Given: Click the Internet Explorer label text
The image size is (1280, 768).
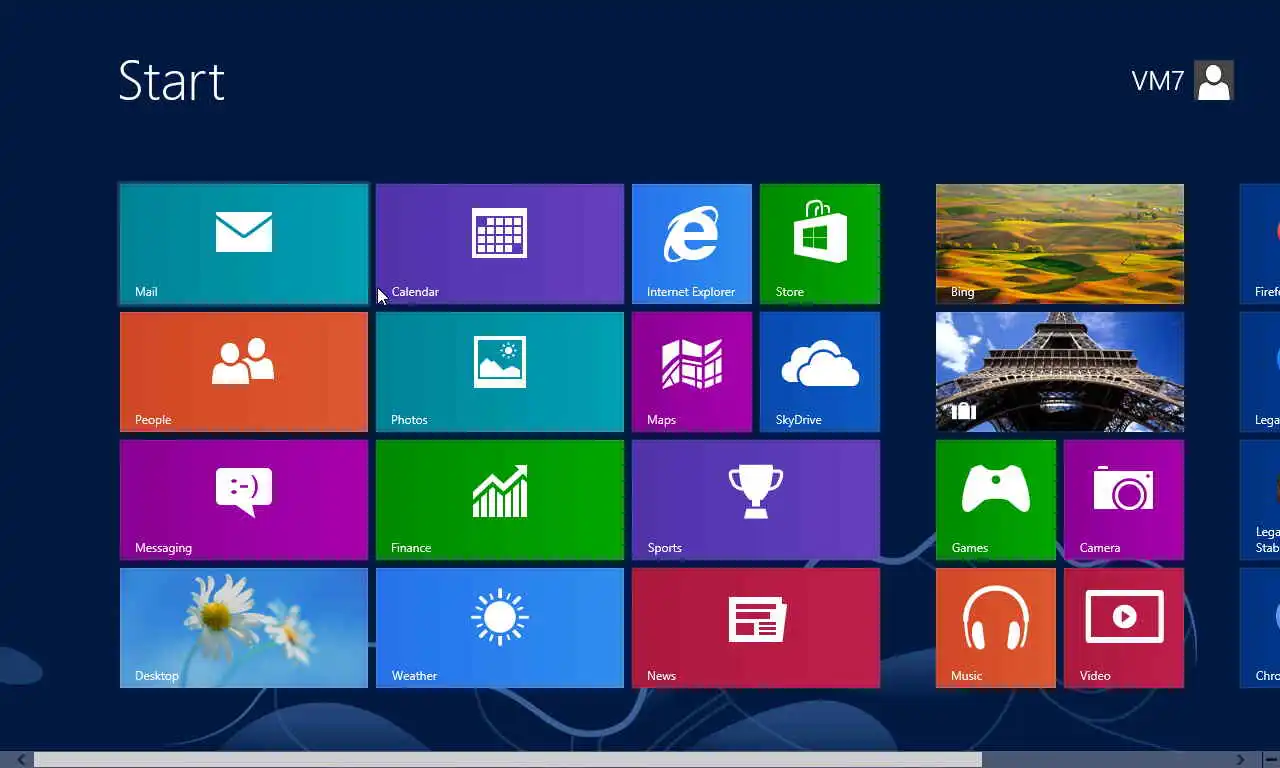Looking at the screenshot, I should click(691, 292).
